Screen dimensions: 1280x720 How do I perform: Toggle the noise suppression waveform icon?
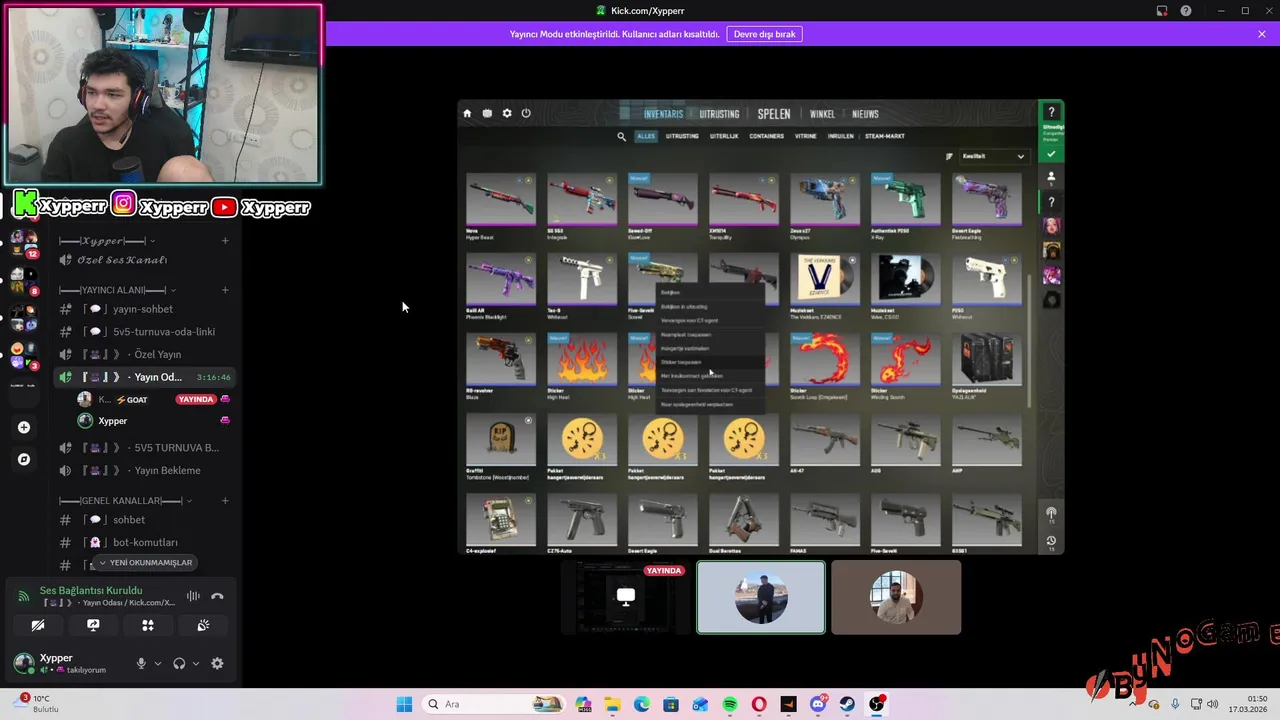pos(193,596)
